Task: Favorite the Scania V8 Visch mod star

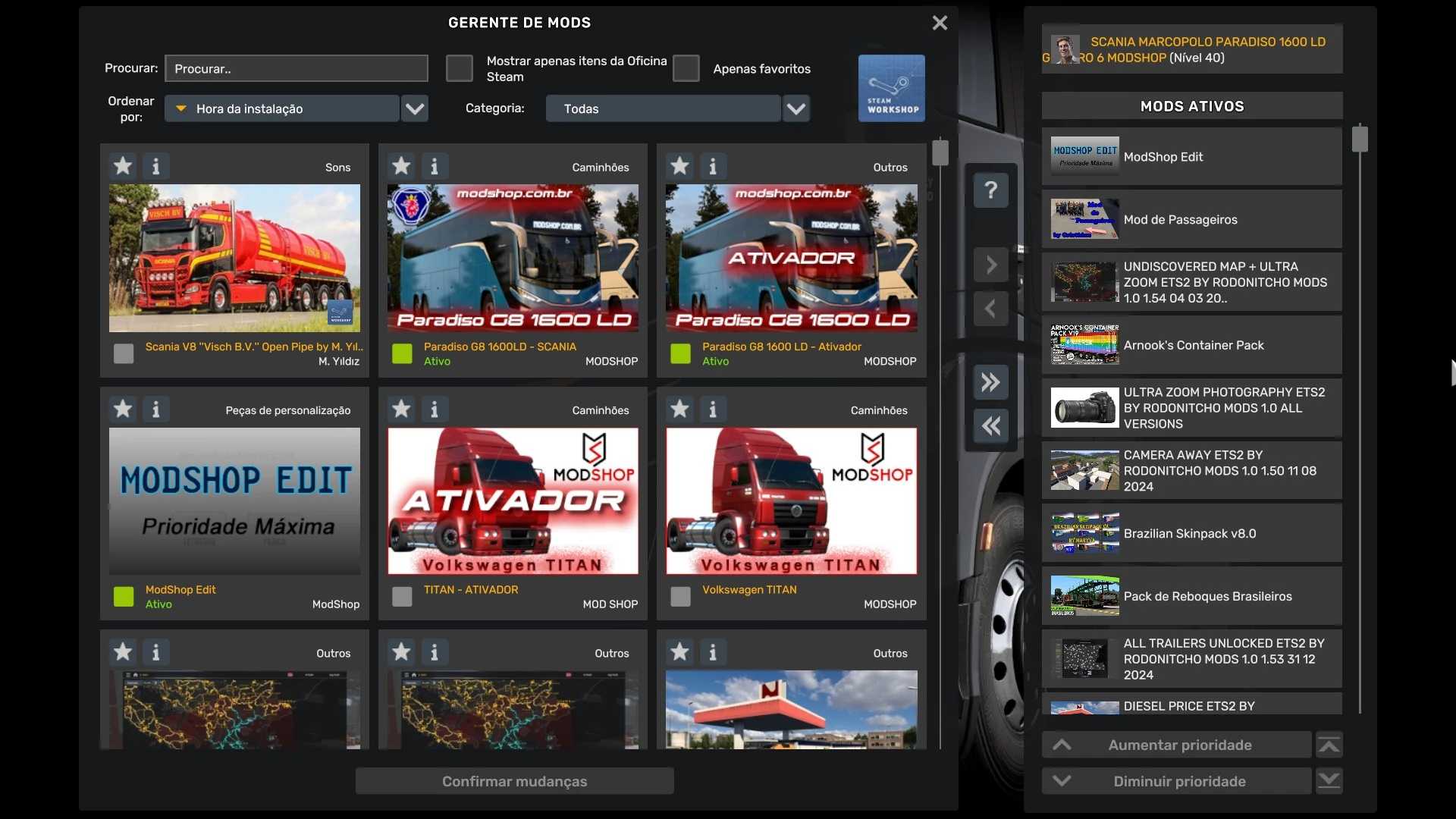Action: tap(123, 166)
